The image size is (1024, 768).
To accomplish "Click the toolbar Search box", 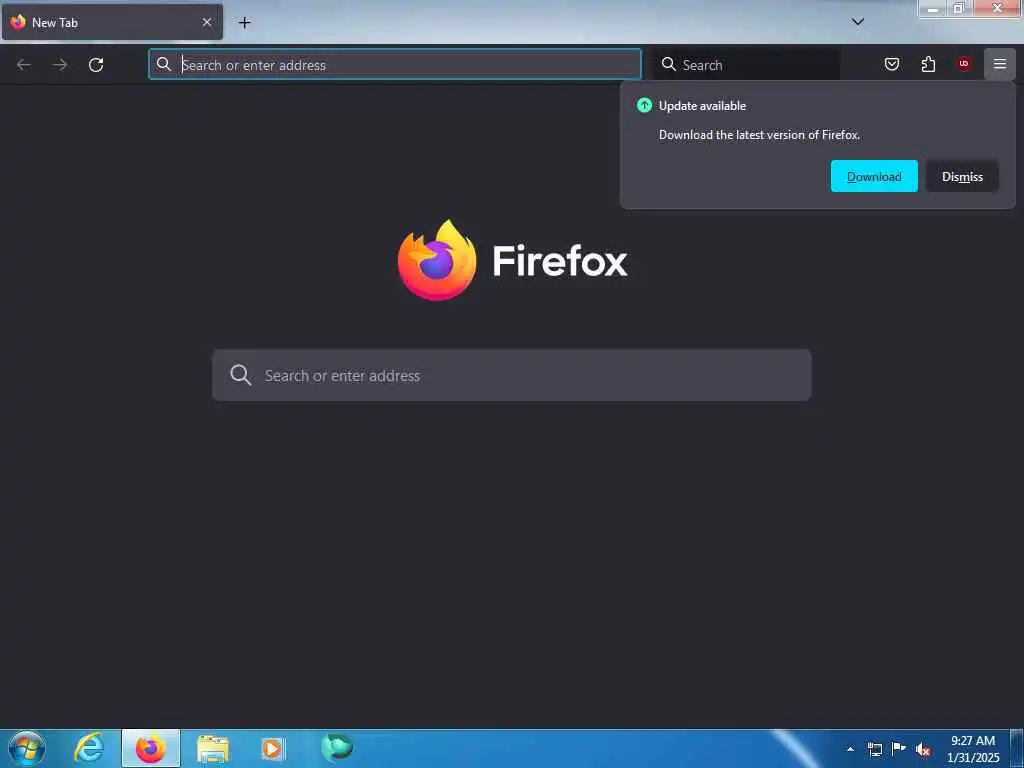I will (746, 64).
